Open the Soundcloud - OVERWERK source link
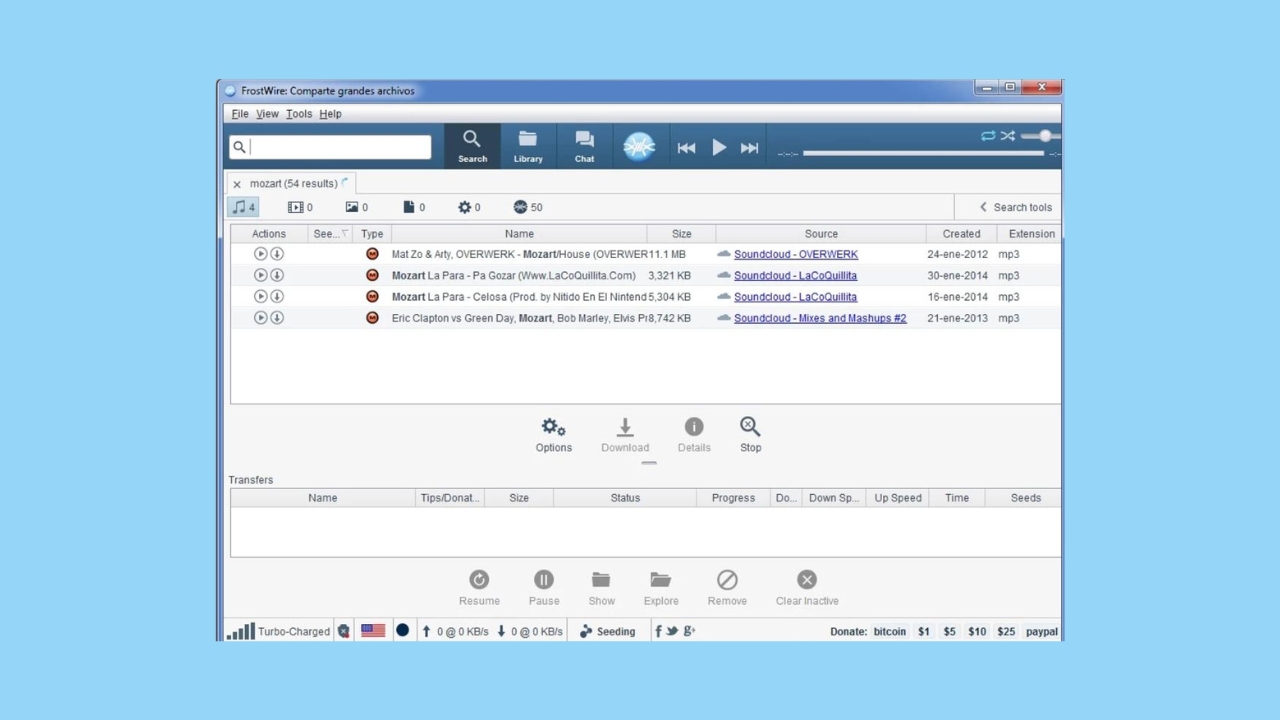Screen dimensions: 1280x720 [x=796, y=254]
